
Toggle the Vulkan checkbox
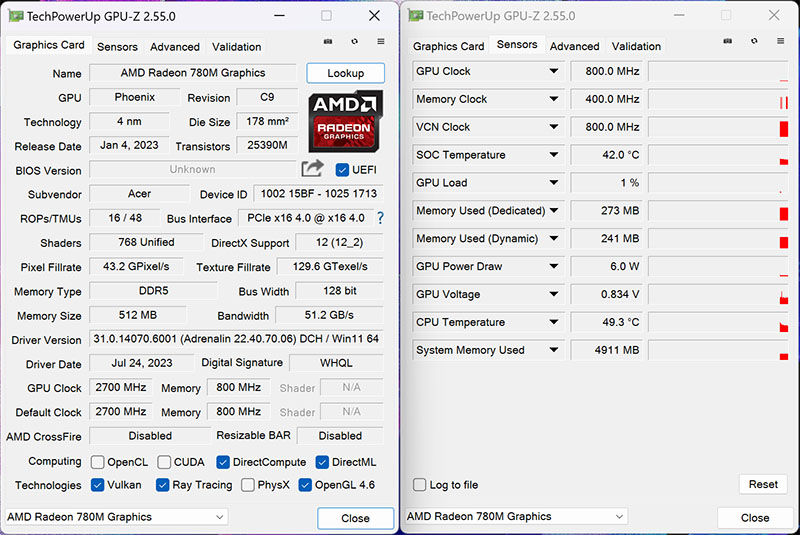[97, 485]
